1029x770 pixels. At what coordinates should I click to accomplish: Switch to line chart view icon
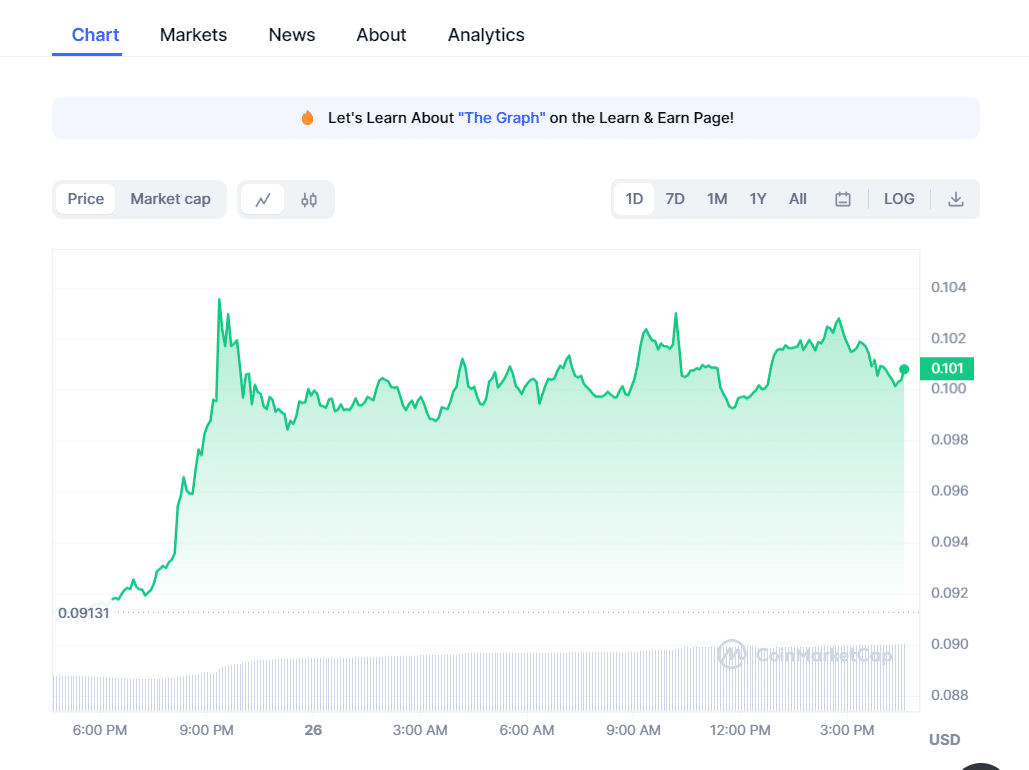coord(263,199)
